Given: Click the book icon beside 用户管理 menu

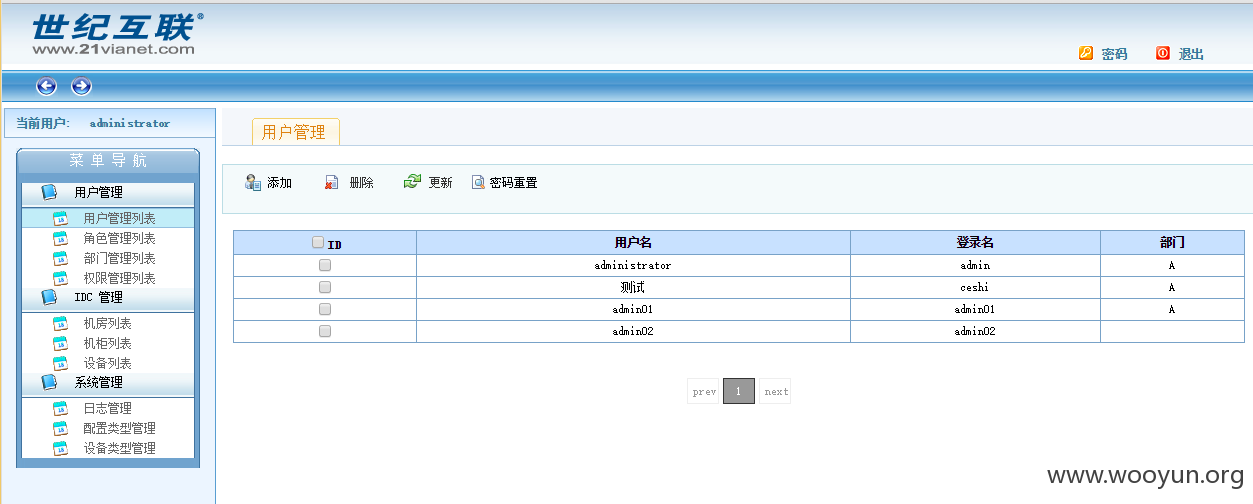Looking at the screenshot, I should point(49,192).
